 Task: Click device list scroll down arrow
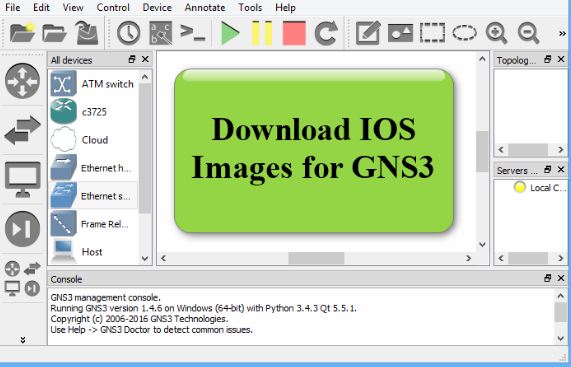(x=145, y=258)
